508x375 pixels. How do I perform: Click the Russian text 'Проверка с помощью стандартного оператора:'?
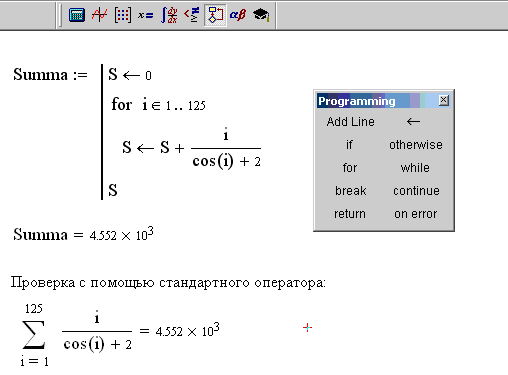pos(168,283)
